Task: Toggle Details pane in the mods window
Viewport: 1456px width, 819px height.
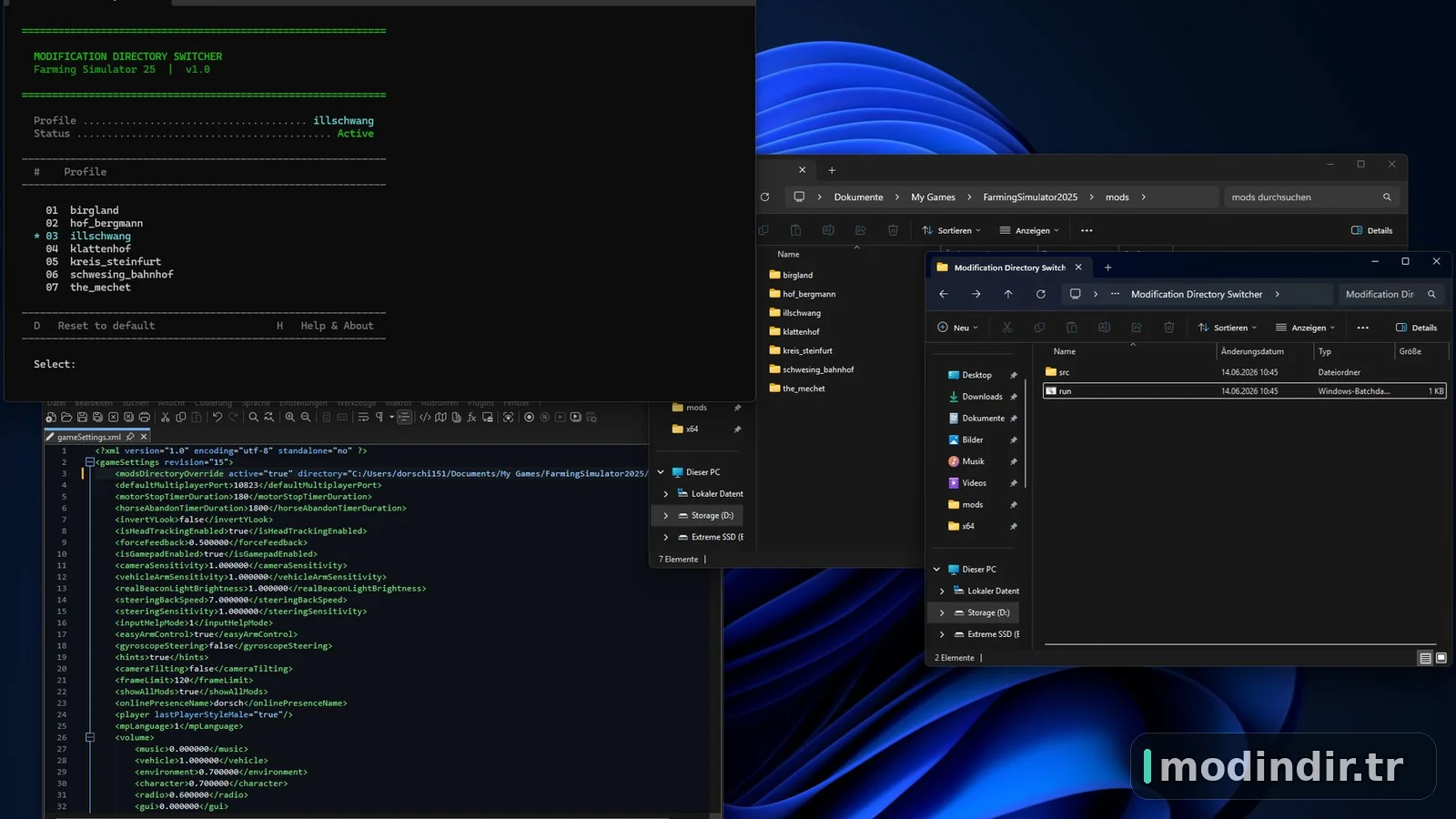Action: pyautogui.click(x=1372, y=230)
